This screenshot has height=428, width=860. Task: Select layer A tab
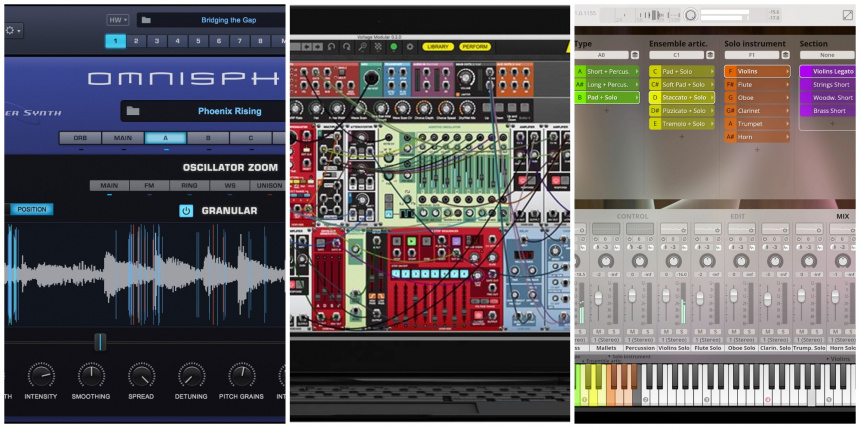click(x=166, y=138)
